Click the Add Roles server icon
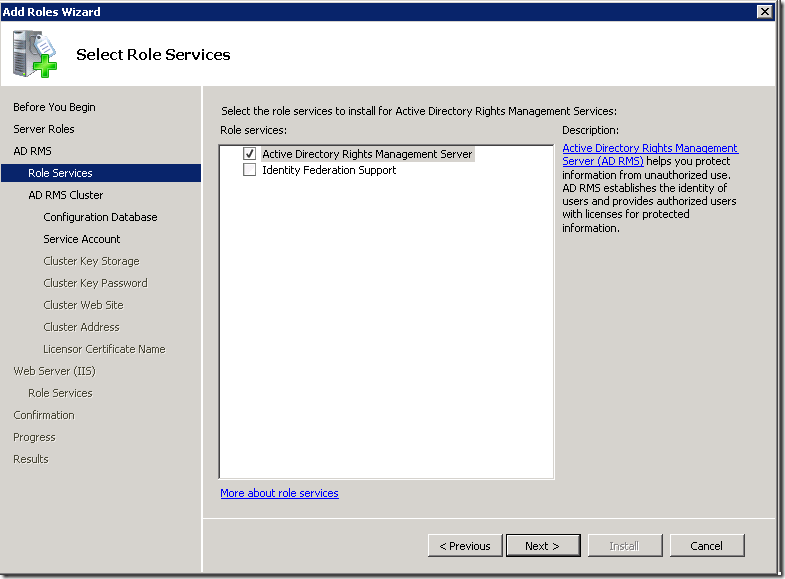Screen dimensions: 785x579 click(35, 54)
